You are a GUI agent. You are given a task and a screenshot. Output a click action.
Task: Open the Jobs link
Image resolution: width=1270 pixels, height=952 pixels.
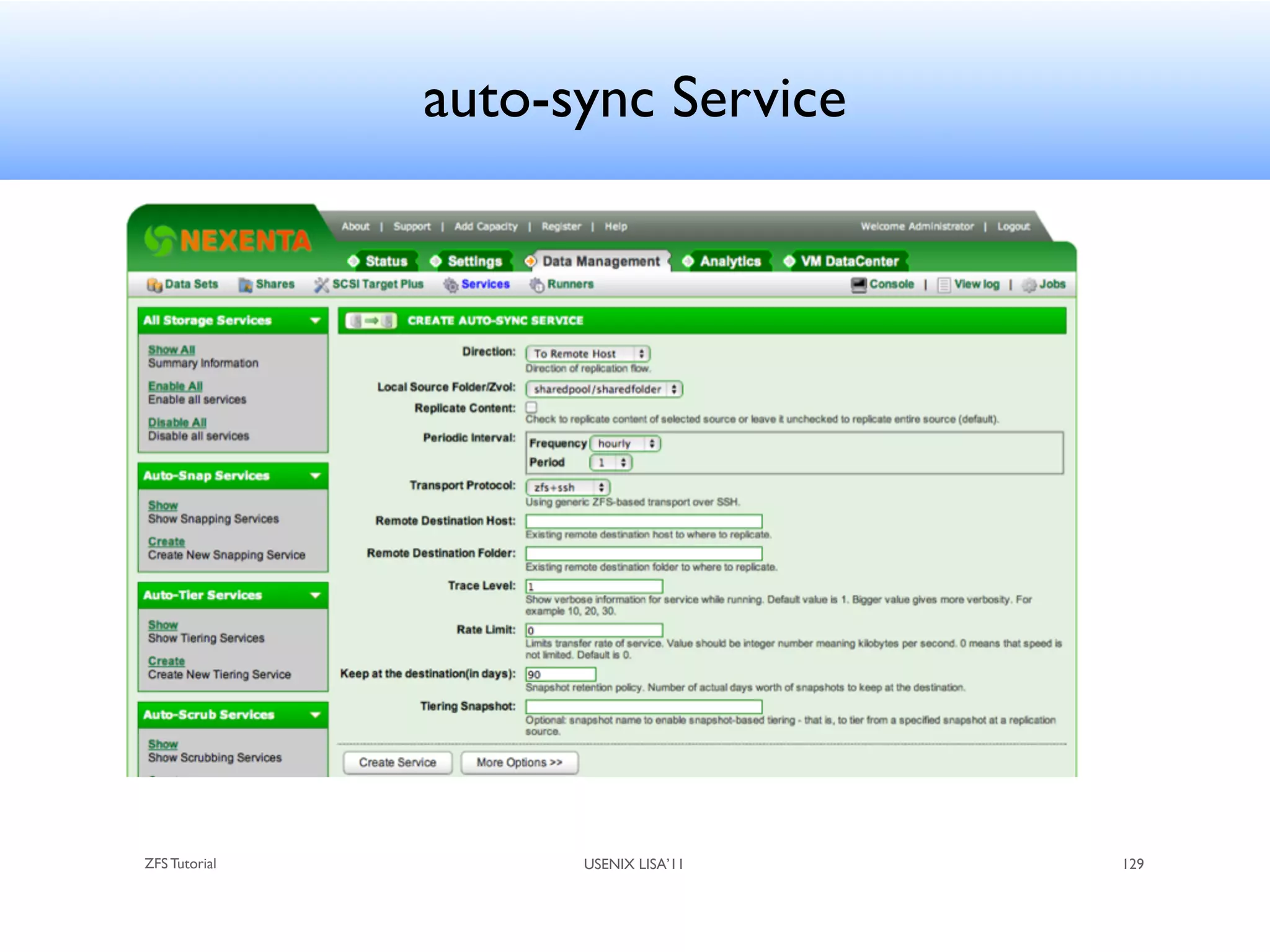point(1052,284)
